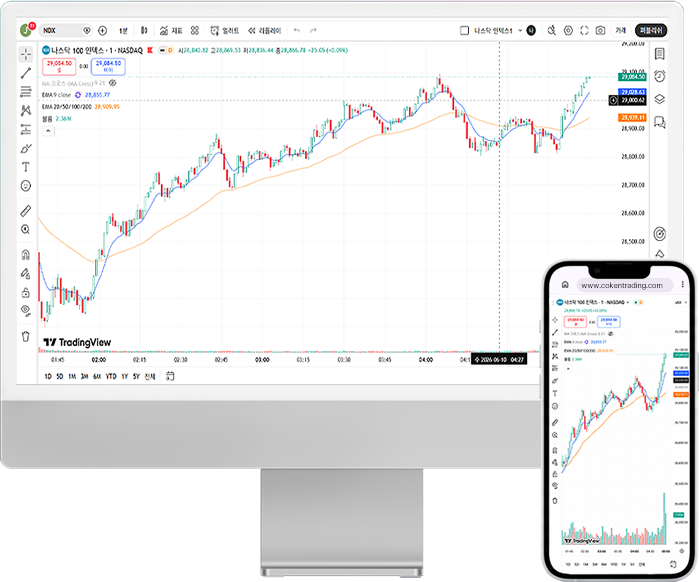Screen dimensions: 699x582
Task: Click the blue buy price button on desktop
Action: [108, 66]
